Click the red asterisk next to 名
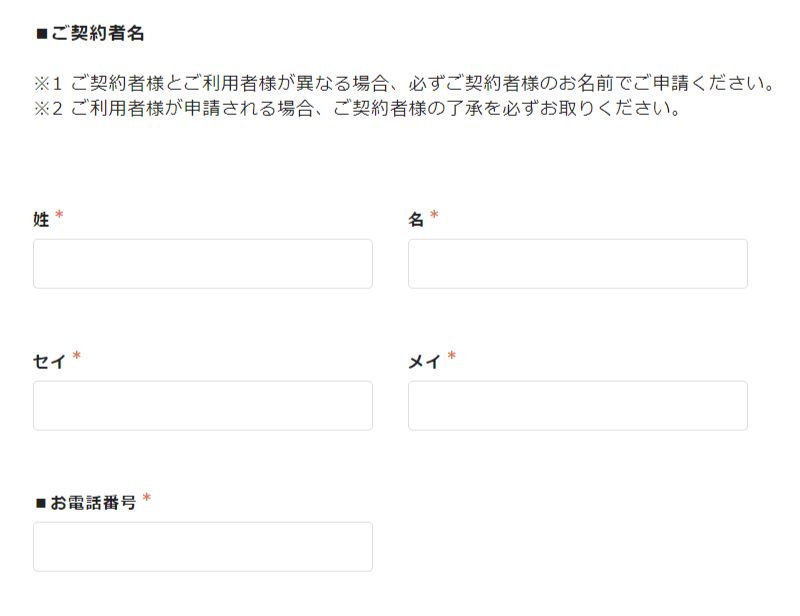The image size is (800, 616). [x=432, y=212]
